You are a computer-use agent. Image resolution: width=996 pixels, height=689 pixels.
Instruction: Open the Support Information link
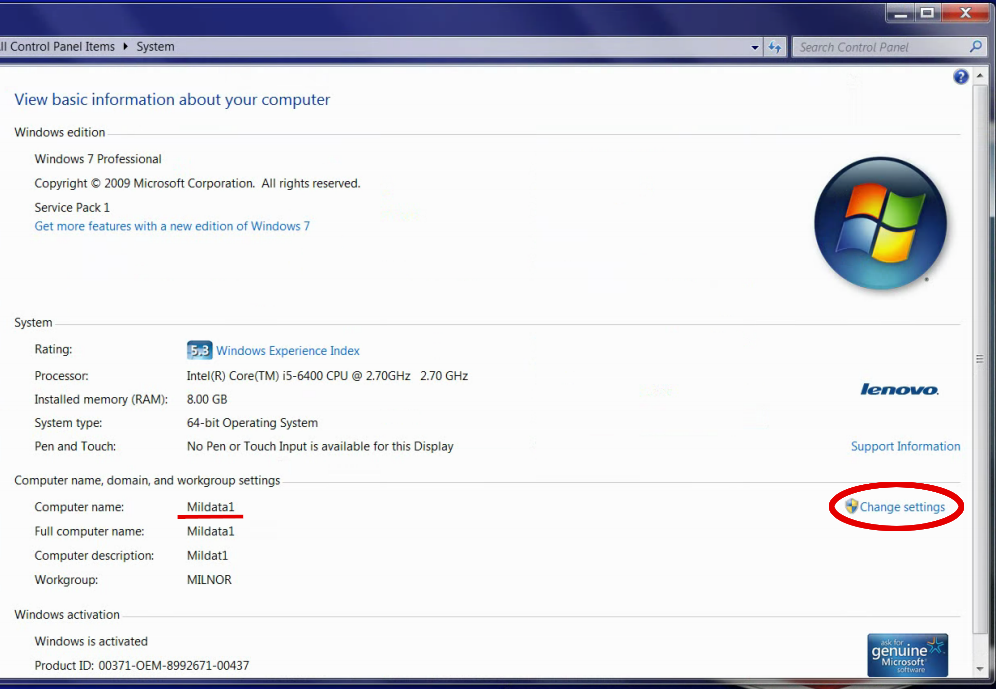tap(905, 446)
